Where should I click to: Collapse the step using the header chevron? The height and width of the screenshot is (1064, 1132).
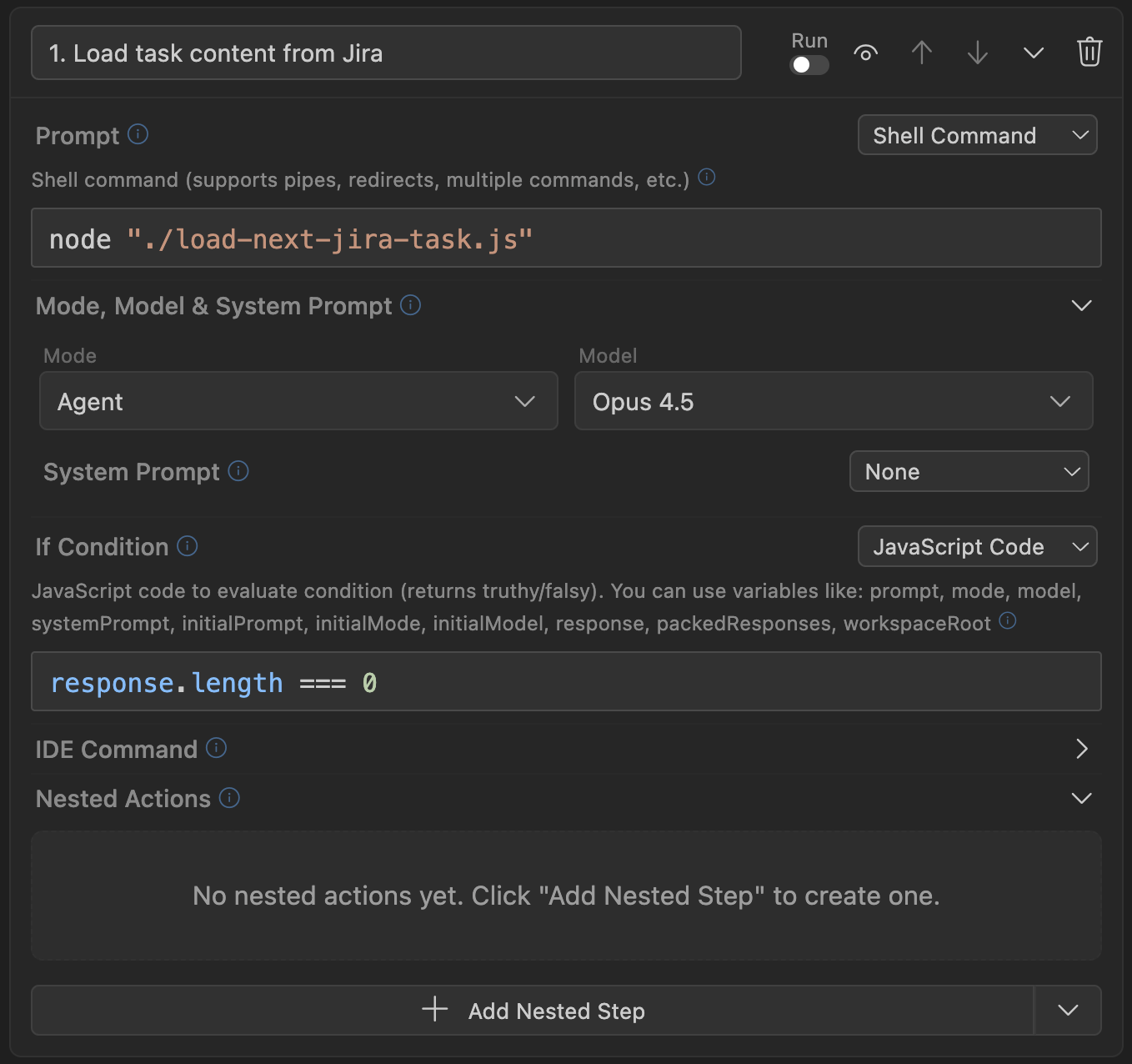tap(1034, 53)
